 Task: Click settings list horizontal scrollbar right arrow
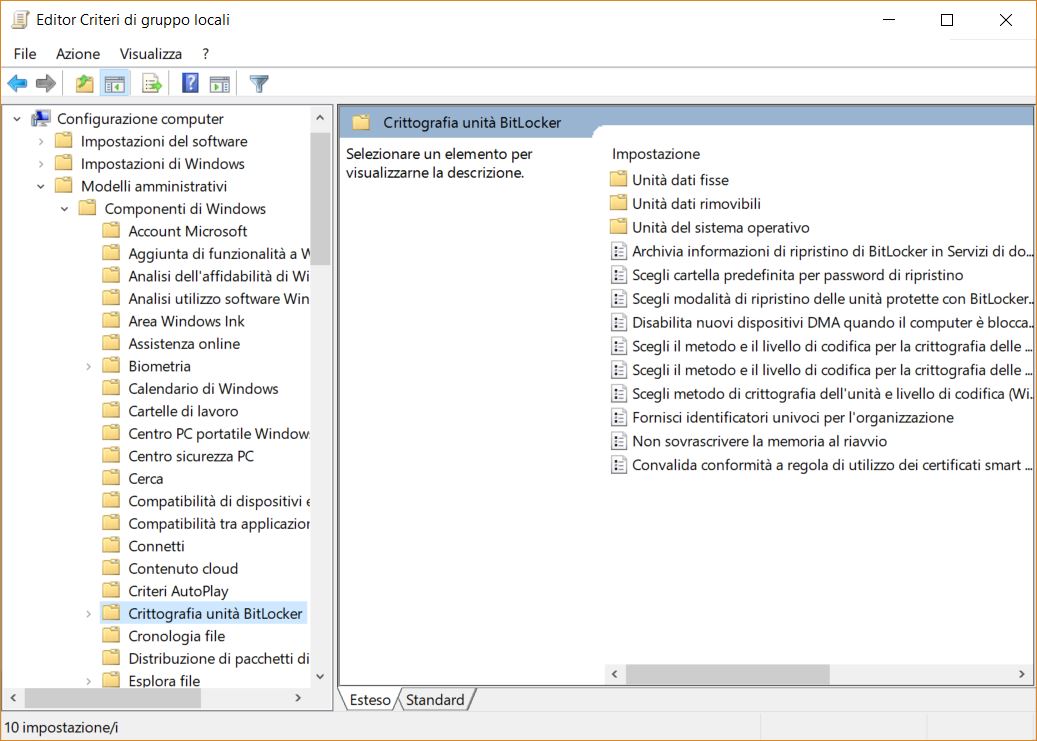pyautogui.click(x=1022, y=674)
